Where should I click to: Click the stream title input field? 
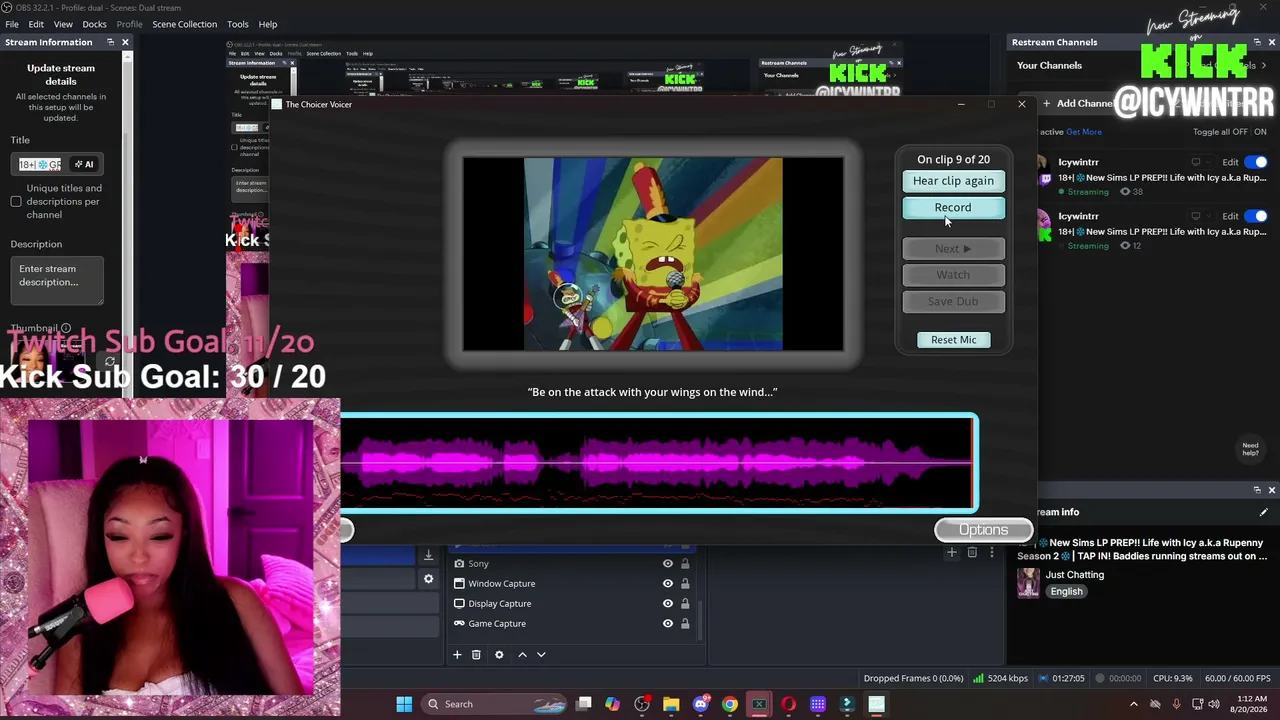[40, 164]
